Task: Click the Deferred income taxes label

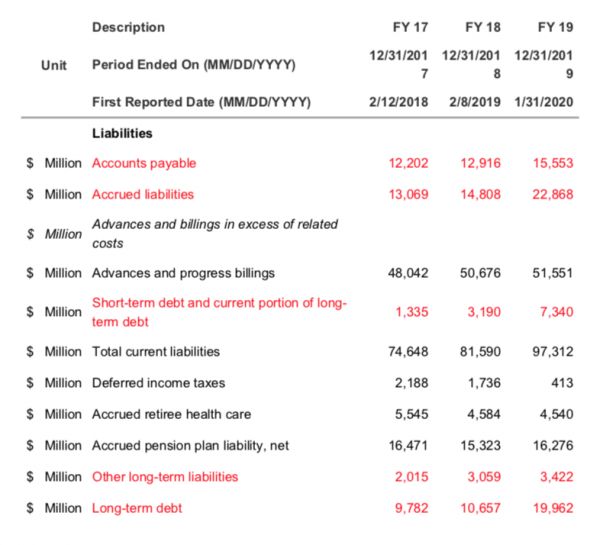Action: pyautogui.click(x=158, y=382)
